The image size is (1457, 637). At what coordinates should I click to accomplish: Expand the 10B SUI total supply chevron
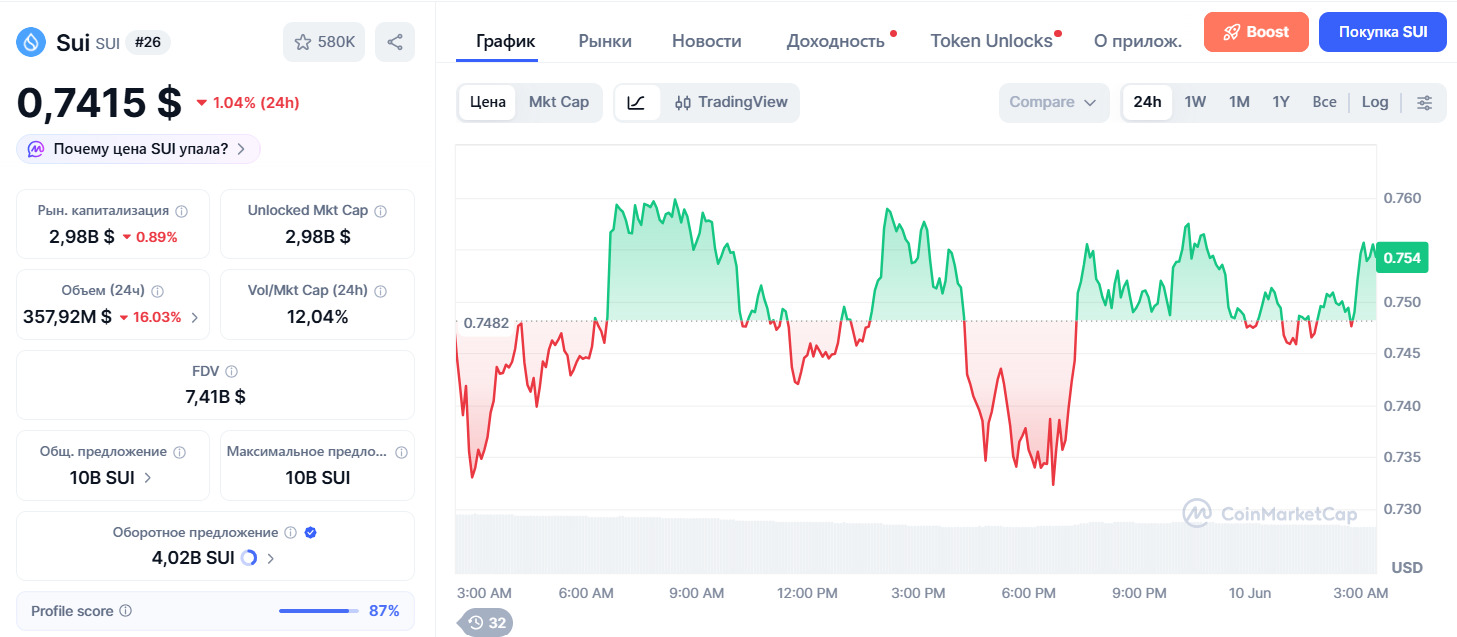[x=148, y=477]
